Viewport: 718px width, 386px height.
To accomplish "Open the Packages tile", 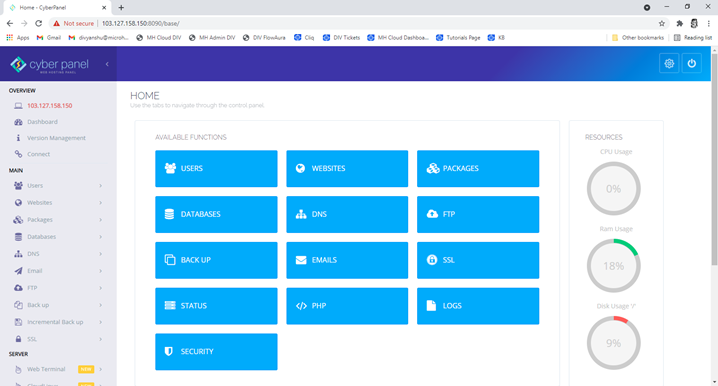I will pos(478,169).
